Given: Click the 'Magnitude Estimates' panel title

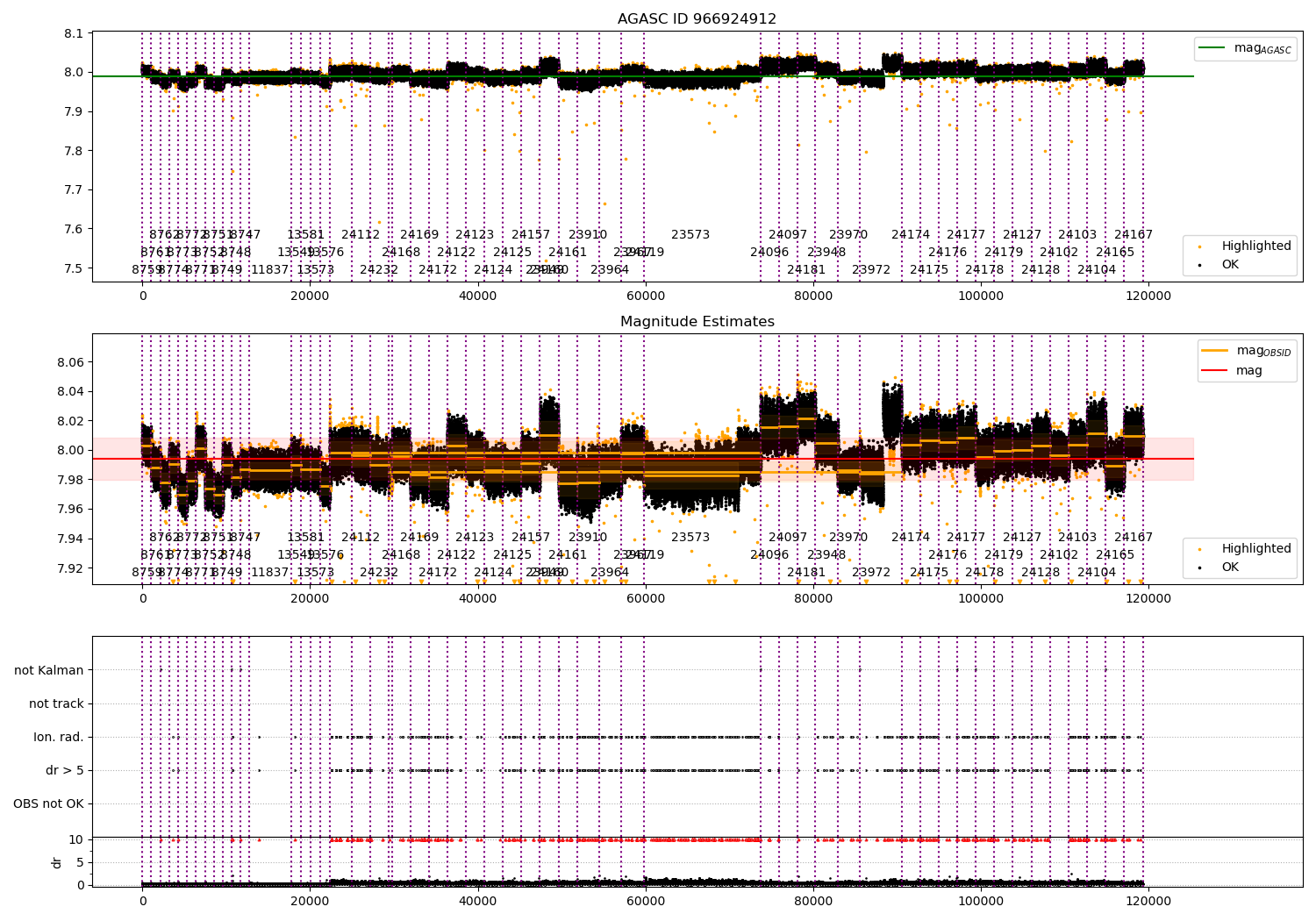Looking at the screenshot, I should [x=697, y=322].
